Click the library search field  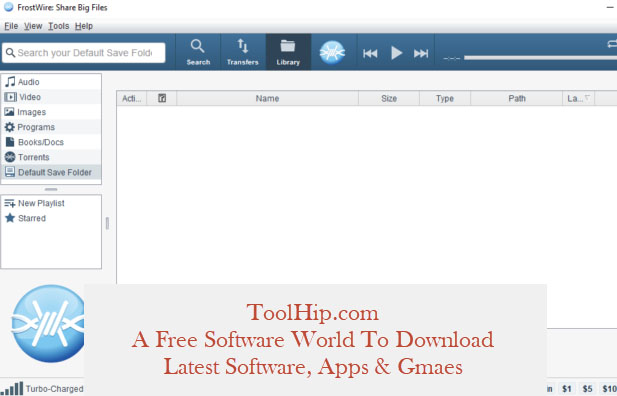pos(83,53)
